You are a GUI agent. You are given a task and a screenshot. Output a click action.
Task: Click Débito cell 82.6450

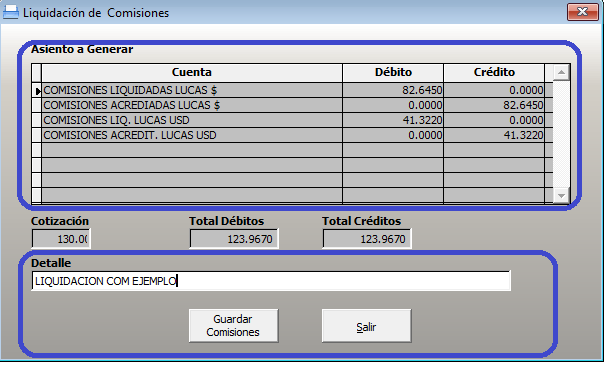[393, 90]
